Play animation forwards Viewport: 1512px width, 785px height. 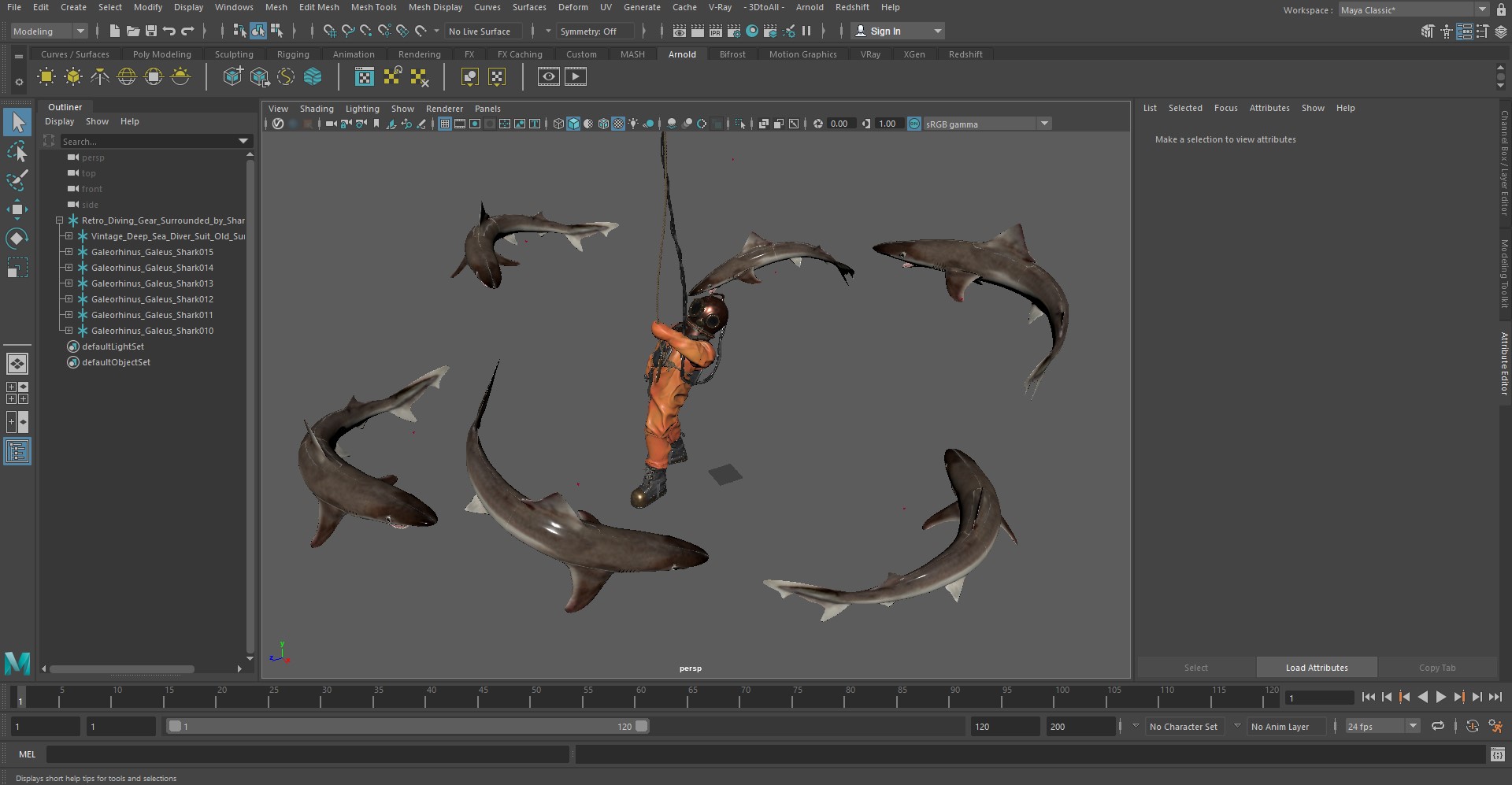[x=1441, y=697]
